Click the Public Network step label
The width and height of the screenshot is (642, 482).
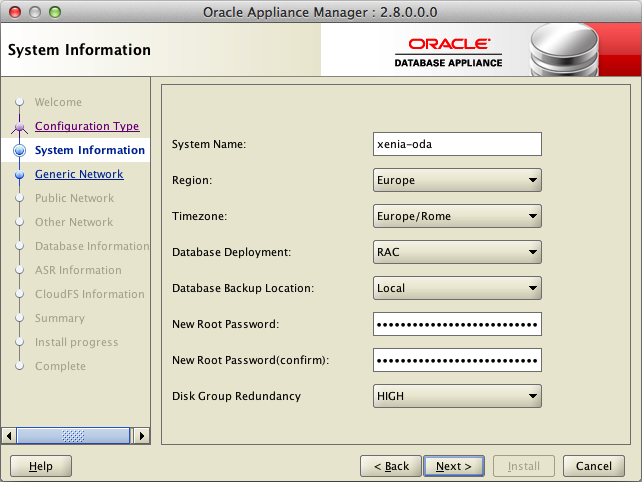pos(75,198)
